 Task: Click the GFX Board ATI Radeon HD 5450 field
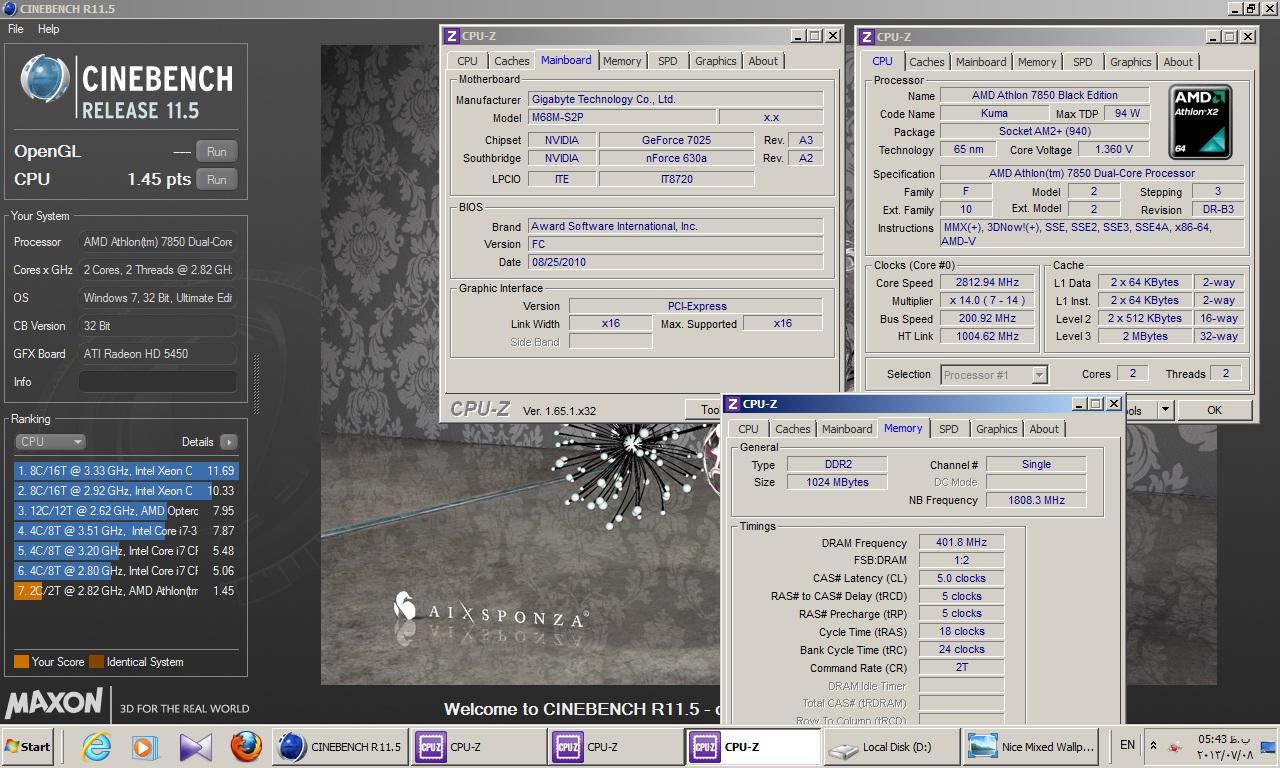[x=158, y=354]
